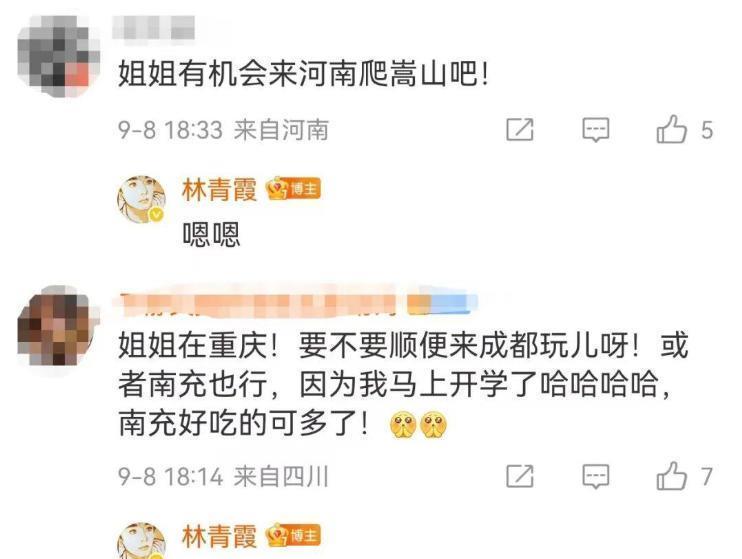742x559 pixels.
Task: Open reply on the Sichuan comment
Action: point(595,476)
